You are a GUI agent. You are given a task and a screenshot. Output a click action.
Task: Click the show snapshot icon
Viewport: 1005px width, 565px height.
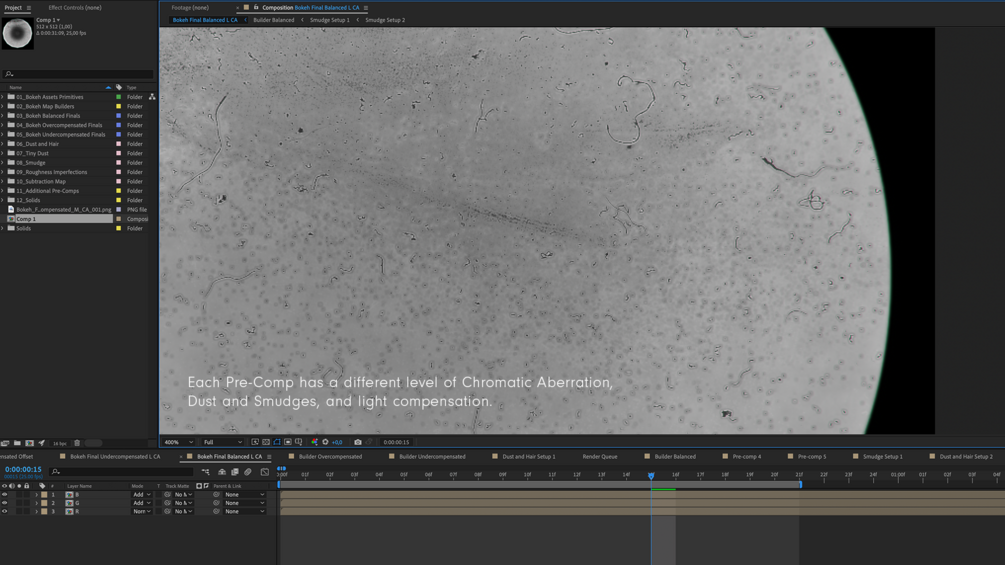pyautogui.click(x=369, y=442)
